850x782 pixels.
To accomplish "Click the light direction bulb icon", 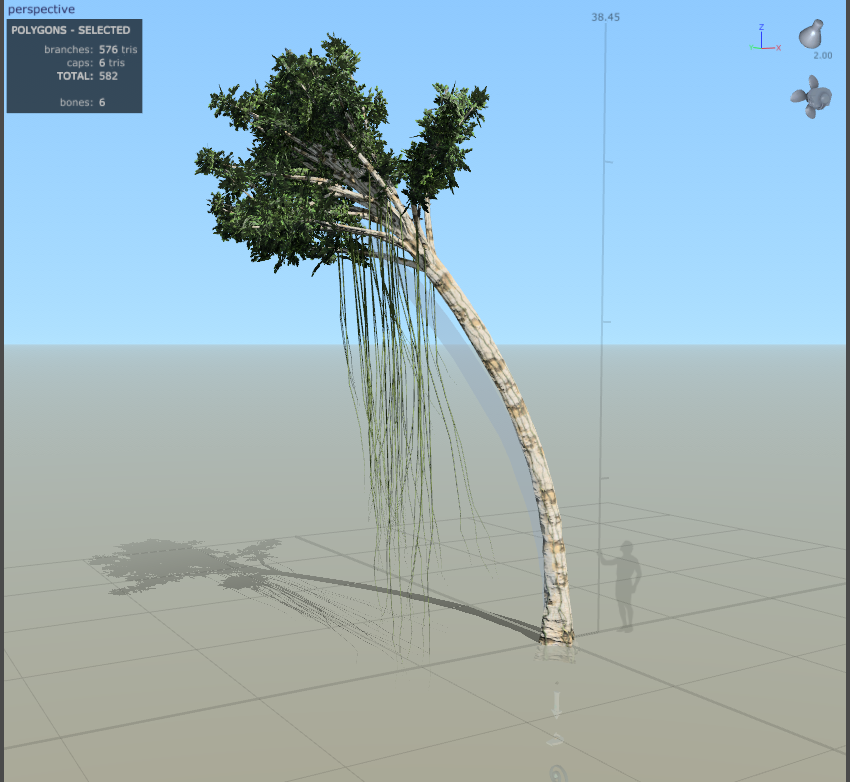I will click(812, 34).
